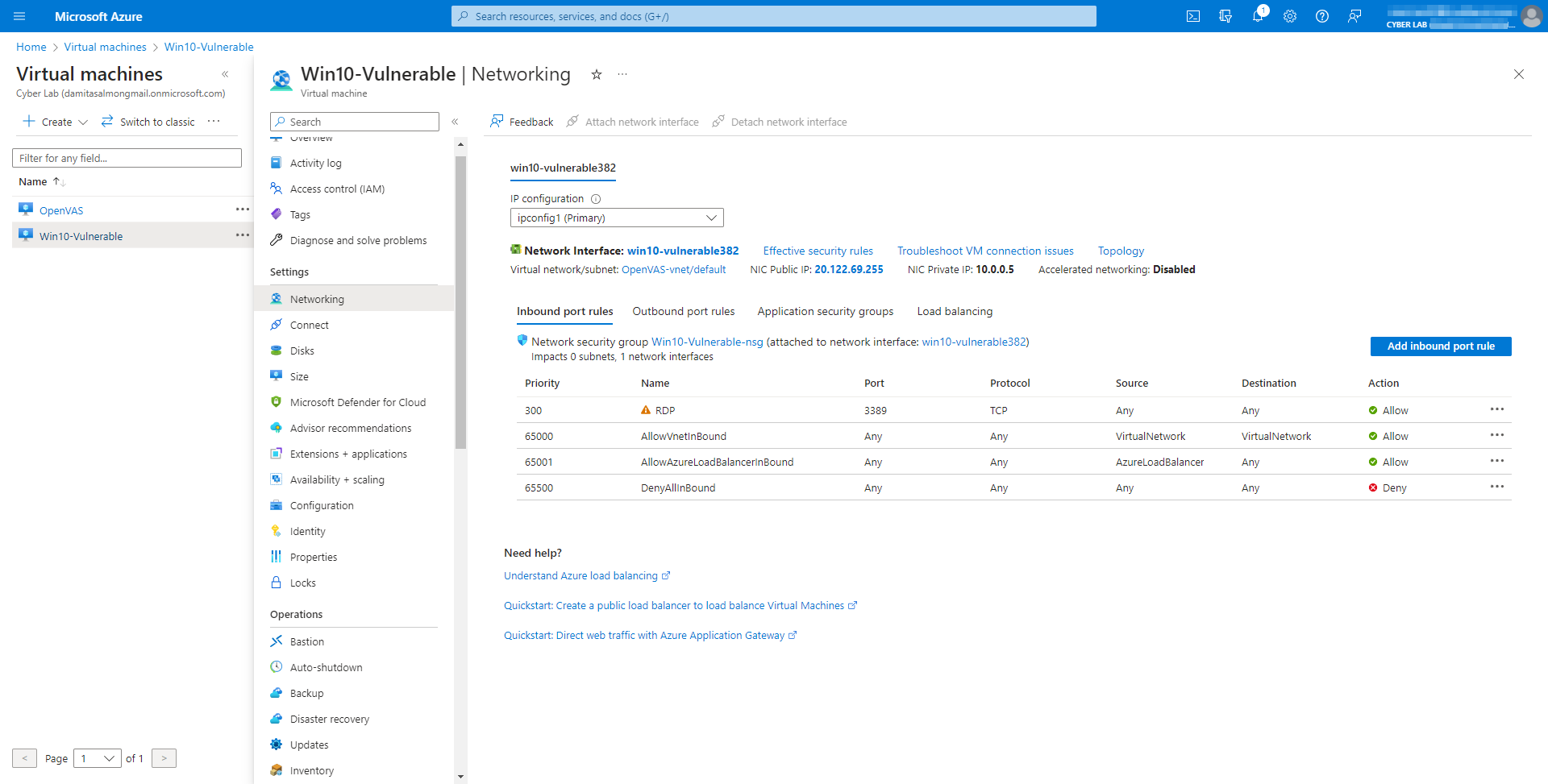Open Connect under Settings
Image resolution: width=1548 pixels, height=784 pixels.
coord(309,325)
